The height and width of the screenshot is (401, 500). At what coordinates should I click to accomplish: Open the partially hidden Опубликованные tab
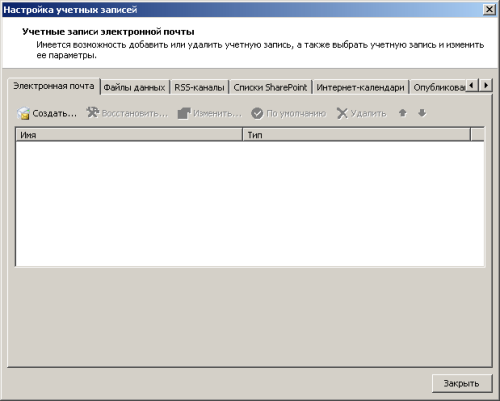pyautogui.click(x=438, y=87)
